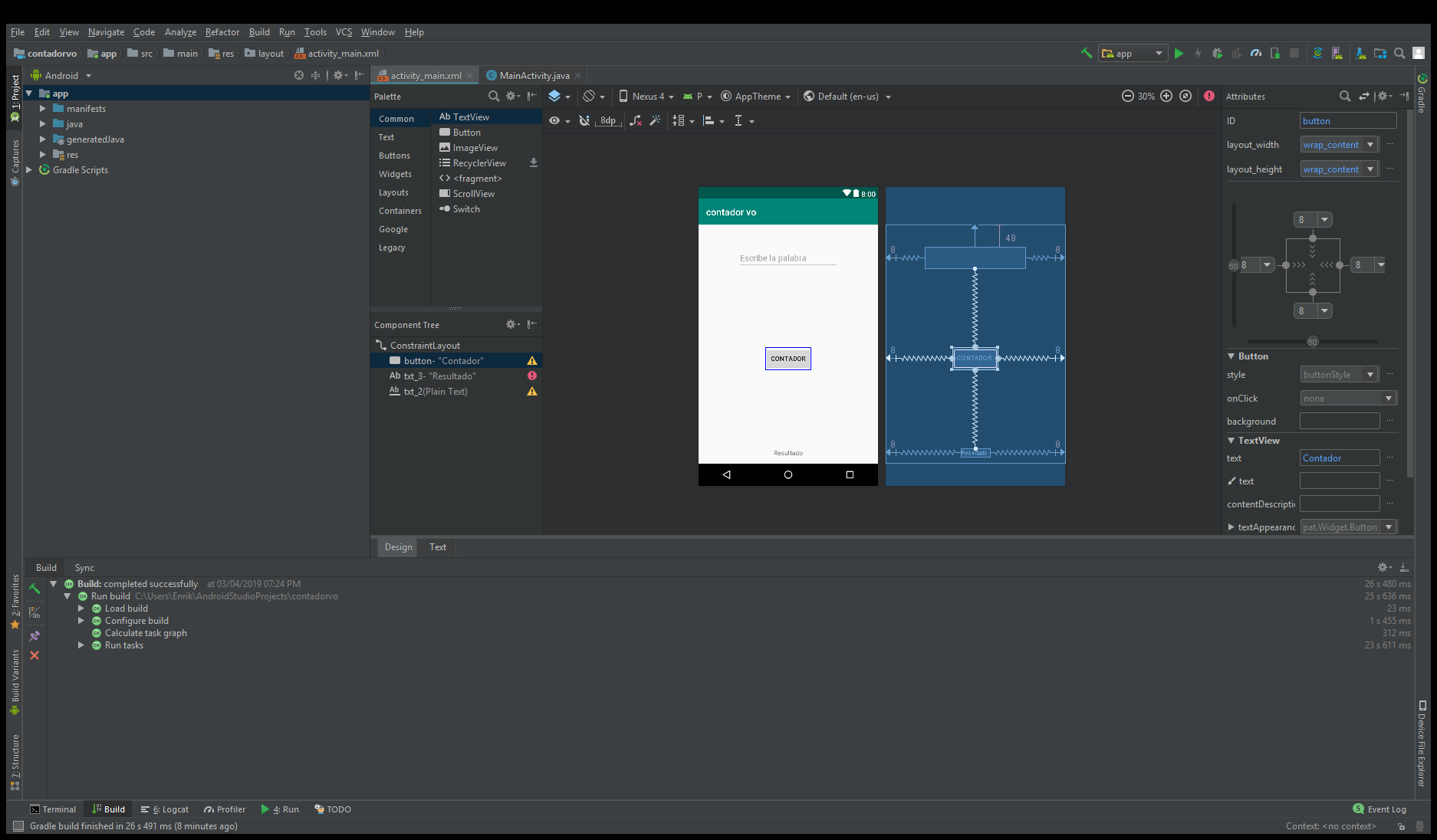
Task: Open the app run configuration dropdown
Action: tap(1133, 53)
